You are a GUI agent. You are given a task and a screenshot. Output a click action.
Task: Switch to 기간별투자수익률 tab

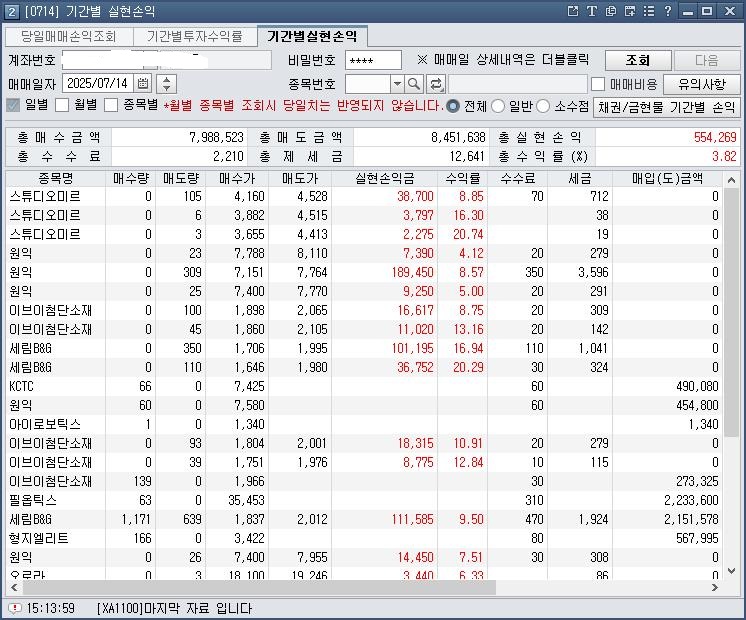(195, 37)
